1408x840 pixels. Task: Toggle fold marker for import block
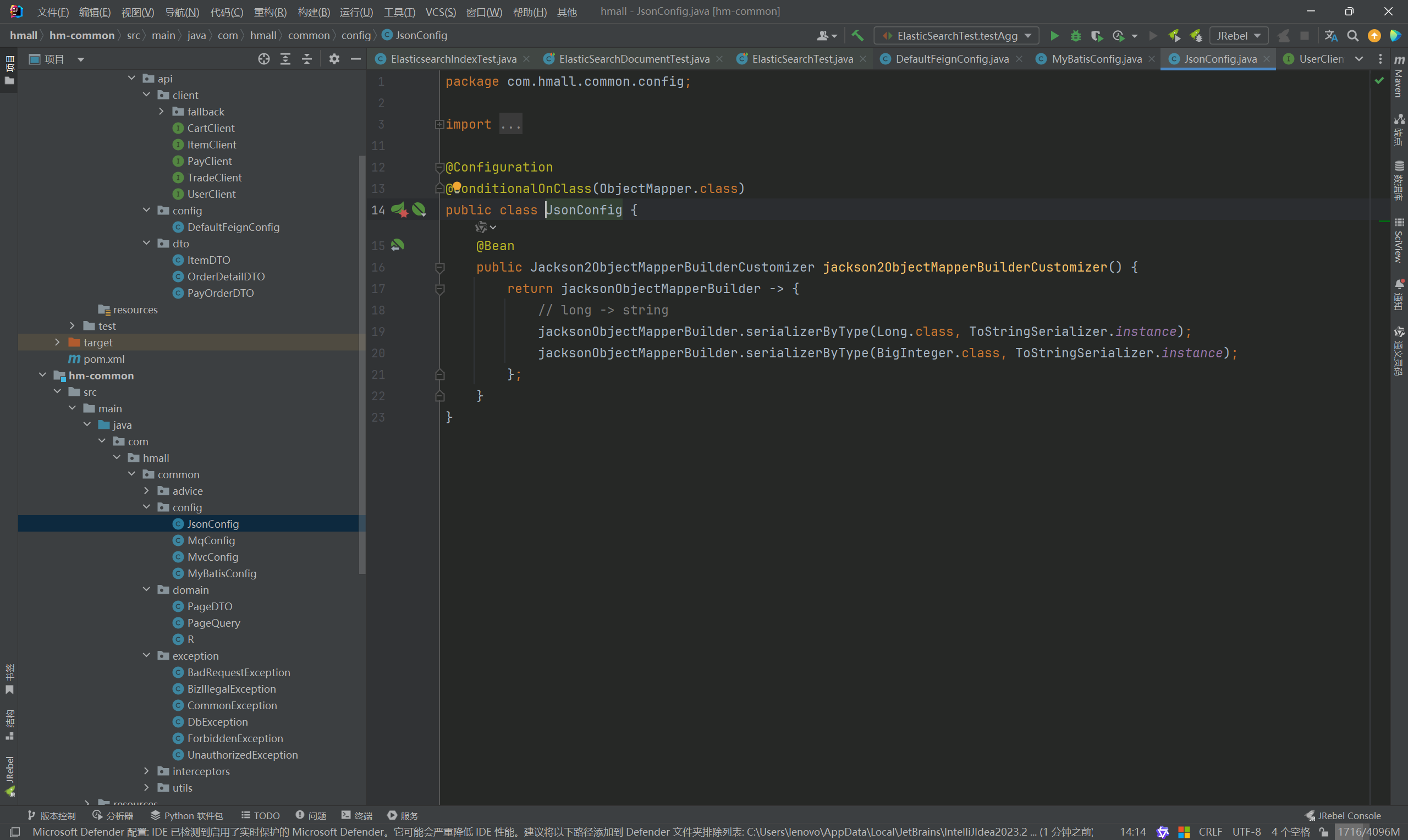439,124
